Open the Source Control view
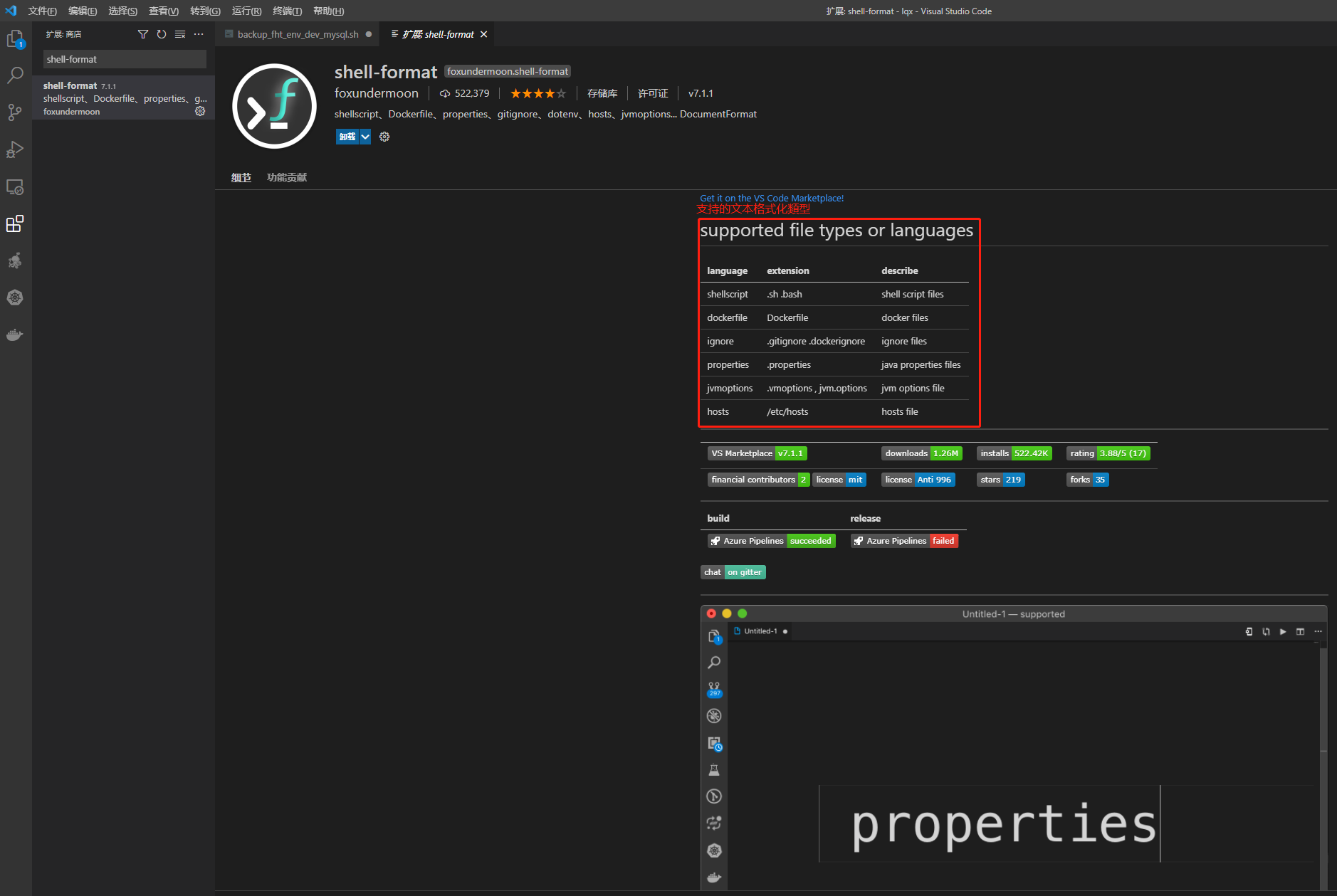This screenshot has height=896, width=1337. [16, 112]
